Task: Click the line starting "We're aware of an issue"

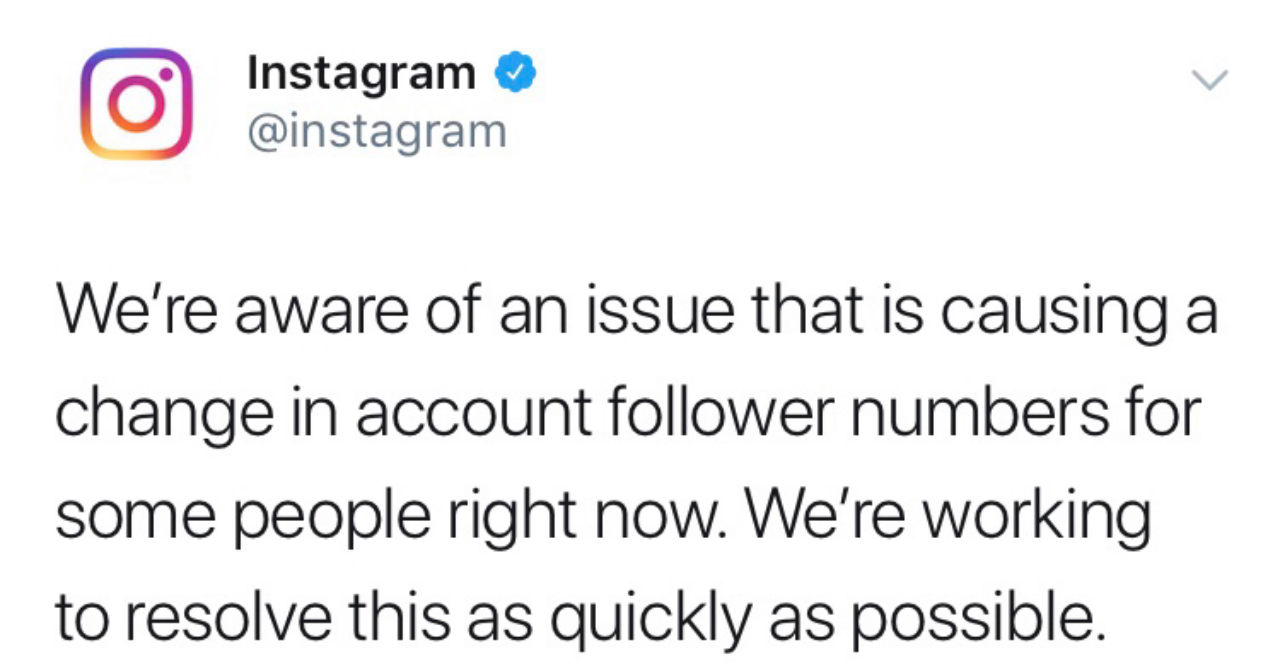Action: tap(637, 313)
